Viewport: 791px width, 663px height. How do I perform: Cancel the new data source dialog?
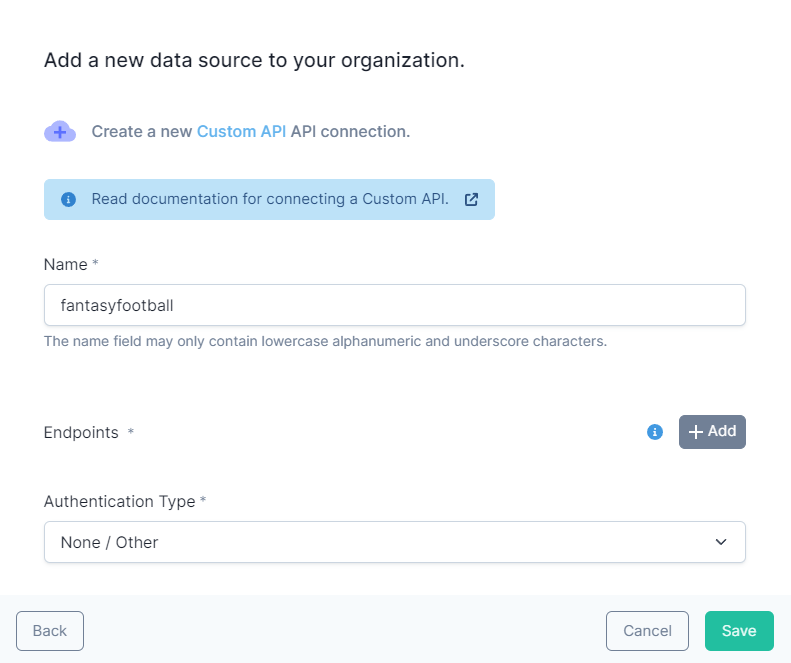(x=647, y=631)
